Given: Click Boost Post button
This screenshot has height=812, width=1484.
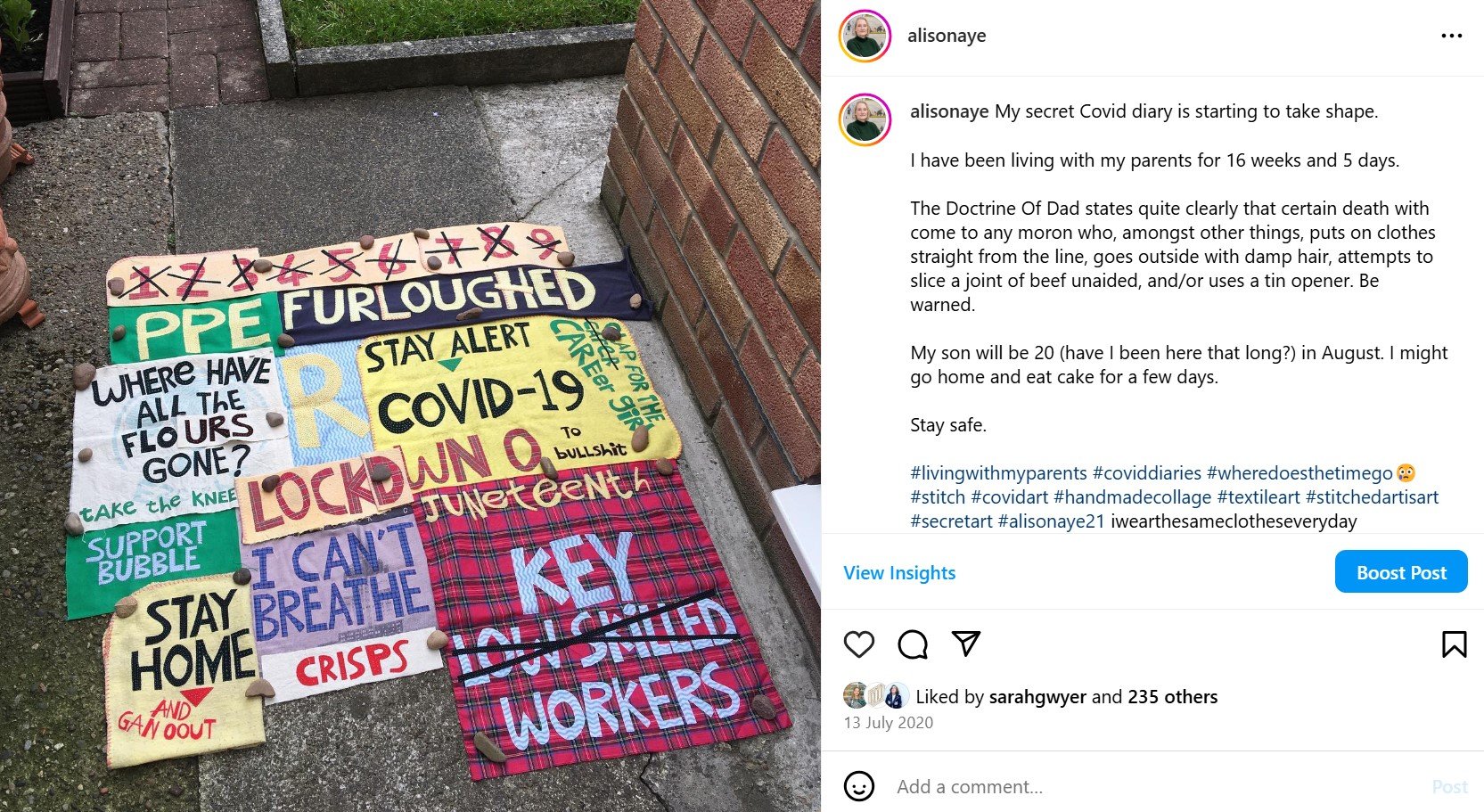Looking at the screenshot, I should [x=1401, y=572].
